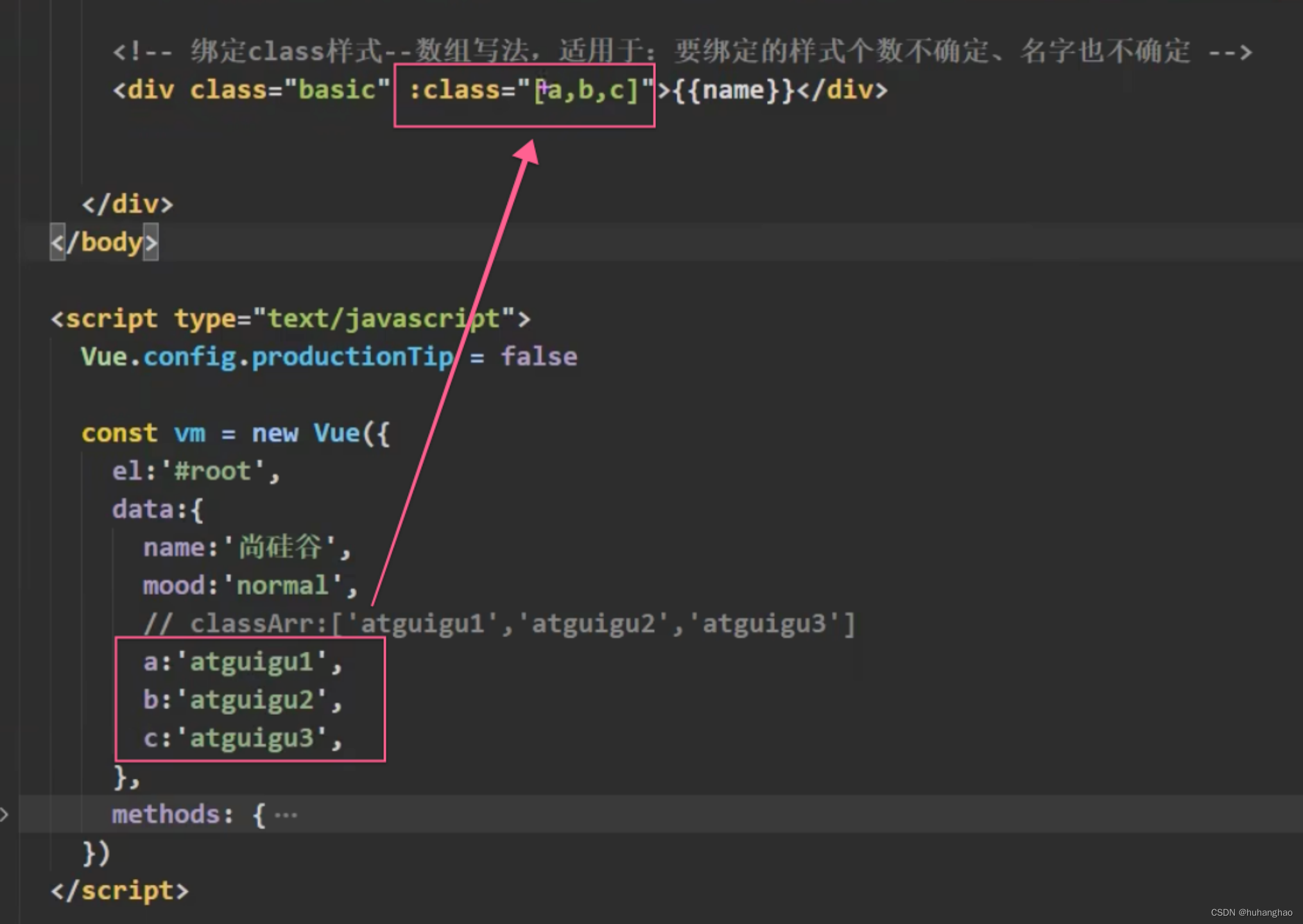Viewport: 1303px width, 924px height.
Task: Click the {{name}} interpolation text
Action: pyautogui.click(x=734, y=90)
